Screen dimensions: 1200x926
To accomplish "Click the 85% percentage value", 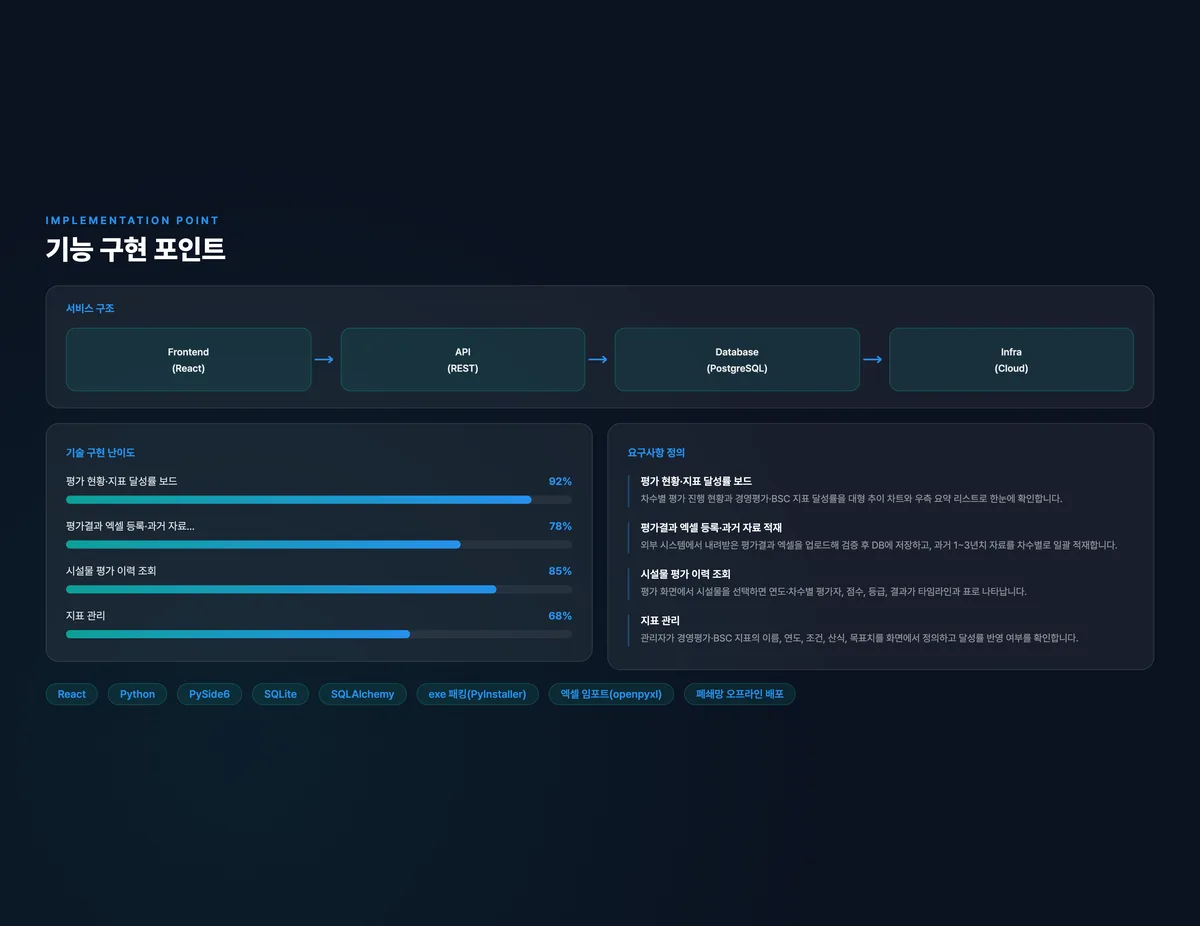I will 560,571.
